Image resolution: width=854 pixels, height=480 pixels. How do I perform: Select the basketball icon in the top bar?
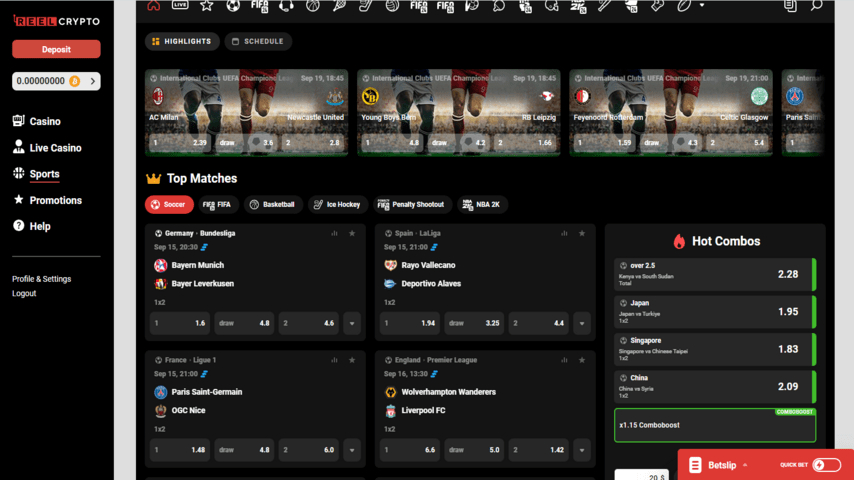coord(313,5)
